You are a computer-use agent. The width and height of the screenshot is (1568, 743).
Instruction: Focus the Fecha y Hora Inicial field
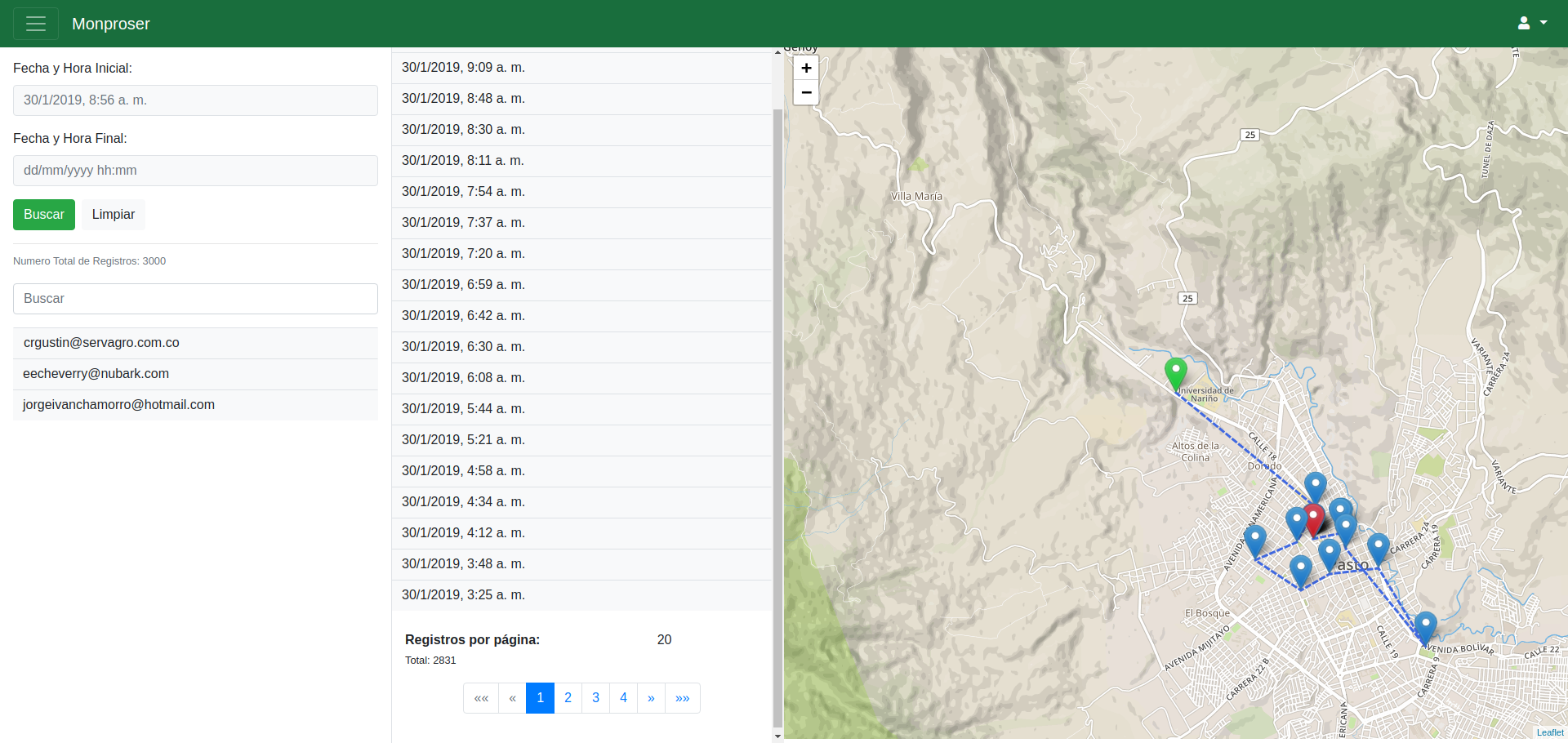[195, 100]
